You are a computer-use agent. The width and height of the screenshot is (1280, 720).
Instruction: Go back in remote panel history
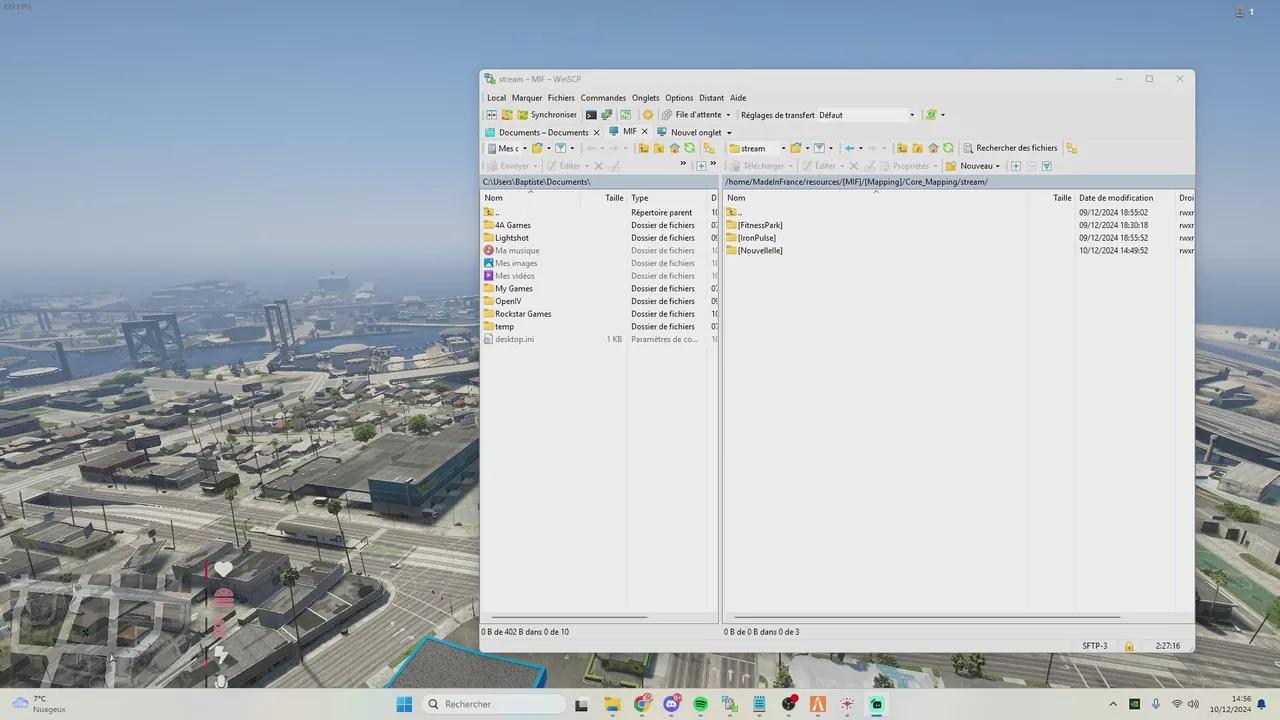point(849,148)
